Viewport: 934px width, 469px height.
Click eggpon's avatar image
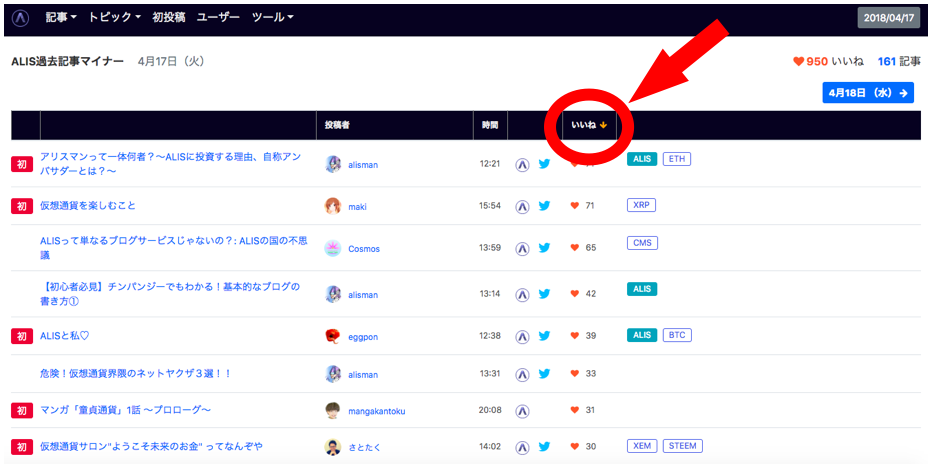coord(333,336)
